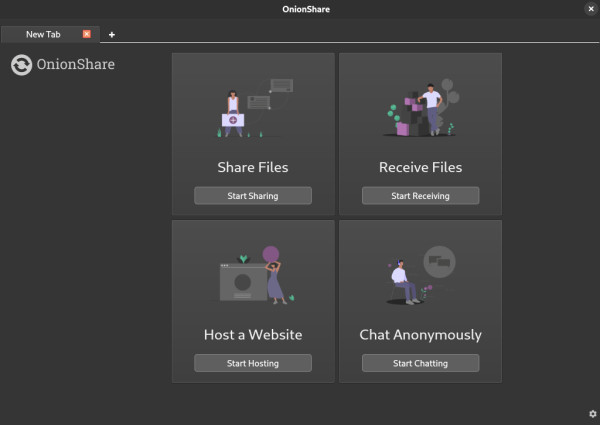
Task: Select the New Tab tab
Action: click(43, 34)
